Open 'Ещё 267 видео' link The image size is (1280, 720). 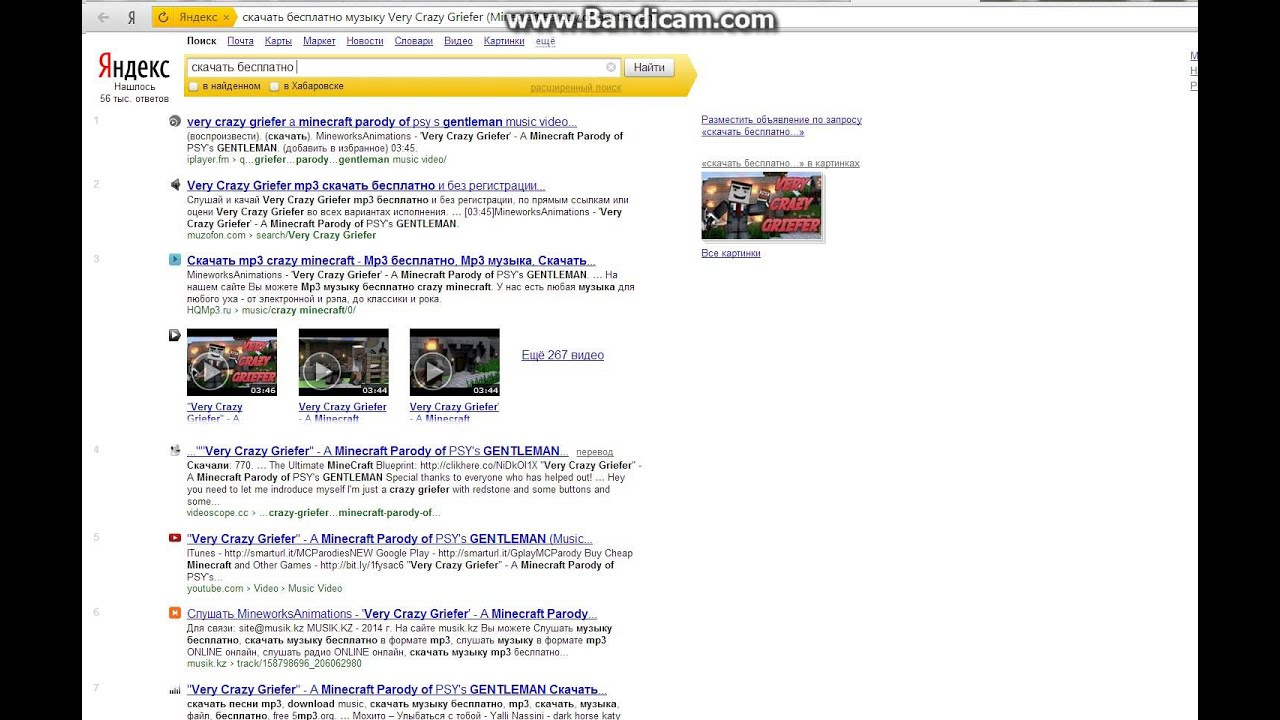tap(563, 355)
